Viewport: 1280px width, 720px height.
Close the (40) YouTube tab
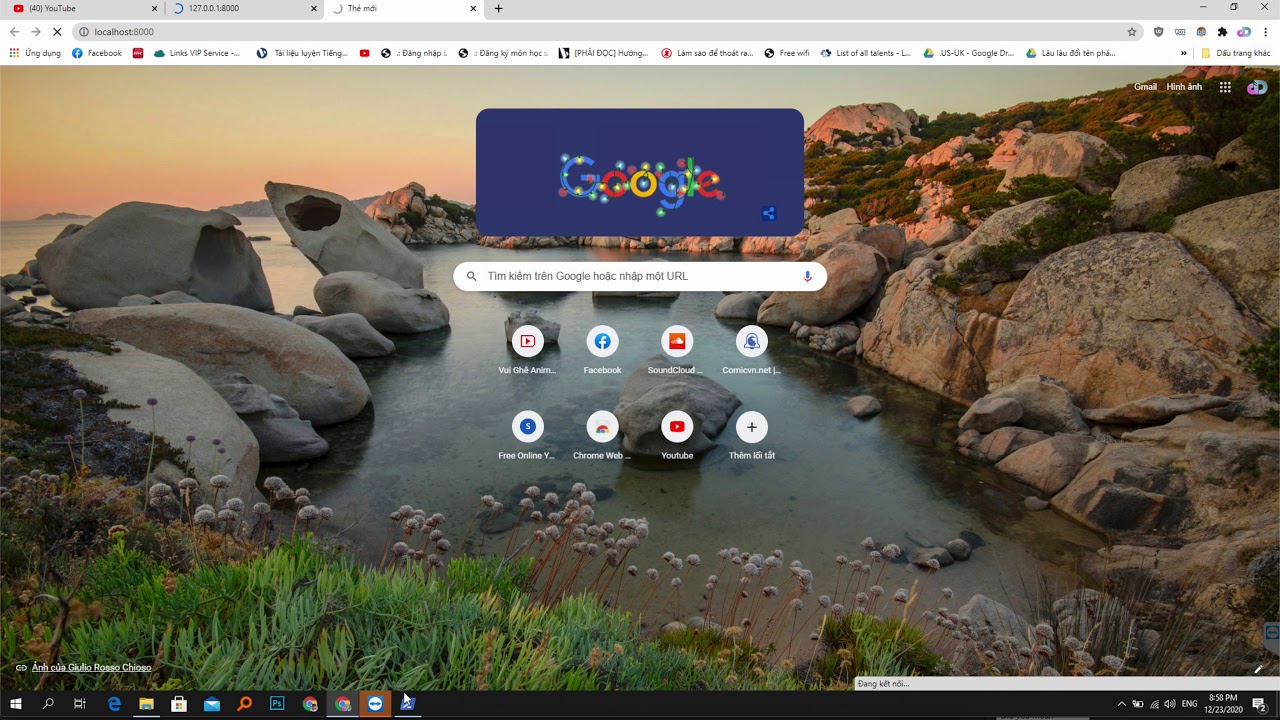click(x=154, y=9)
